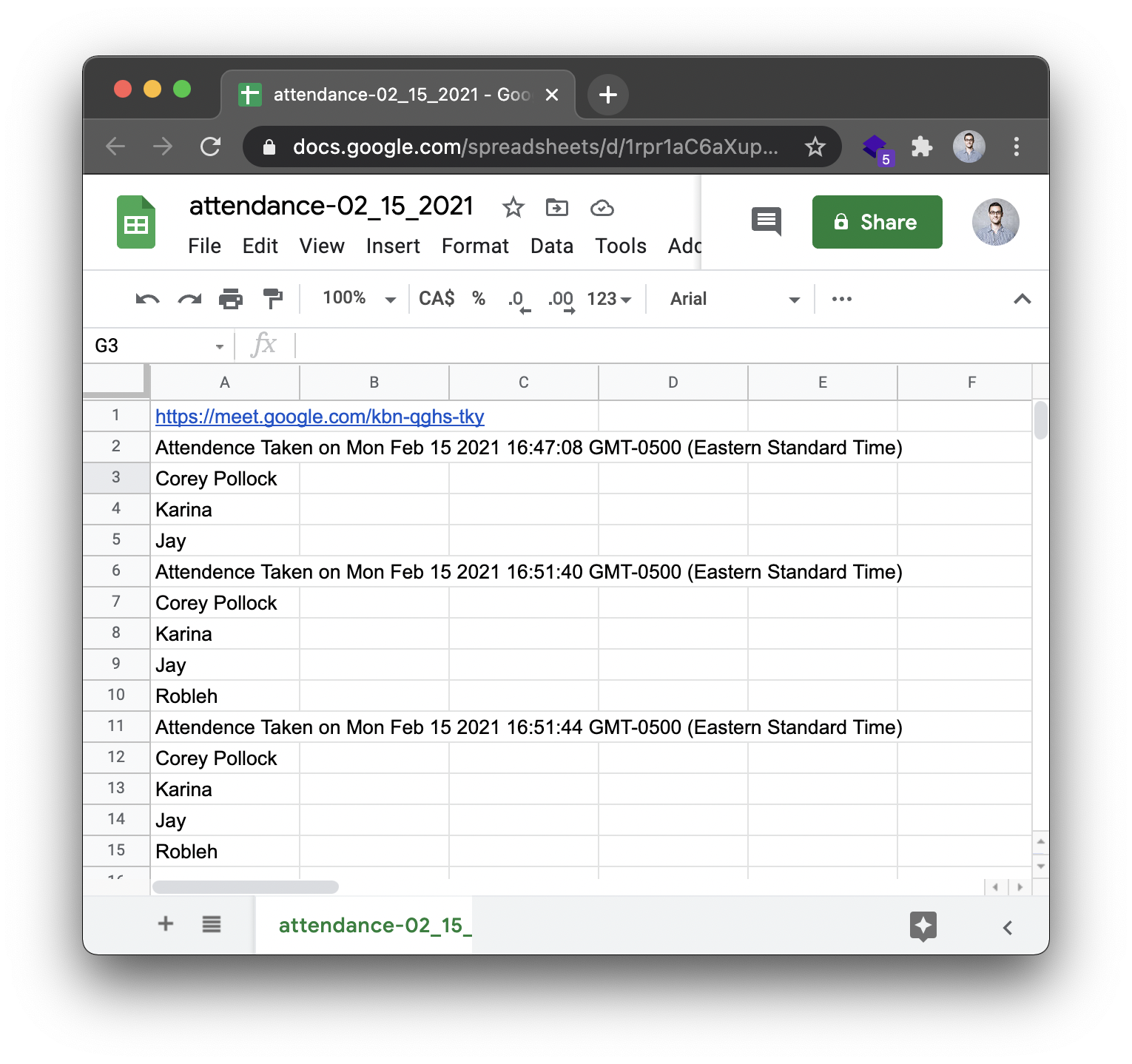Go to Sheets home via green logo
Viewport: 1132px width, 1064px height.
[136, 222]
